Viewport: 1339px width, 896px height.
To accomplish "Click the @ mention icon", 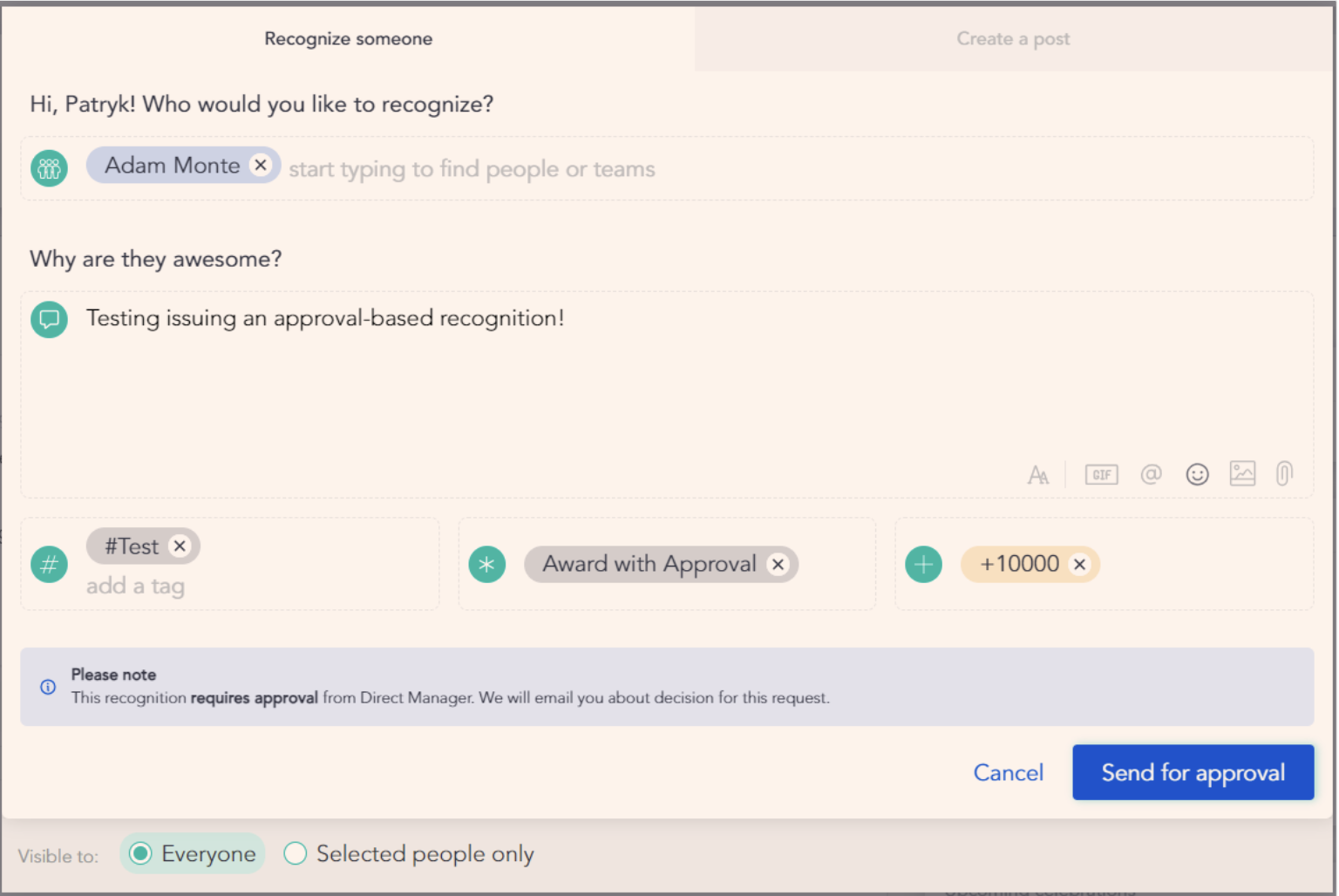I will click(1151, 474).
